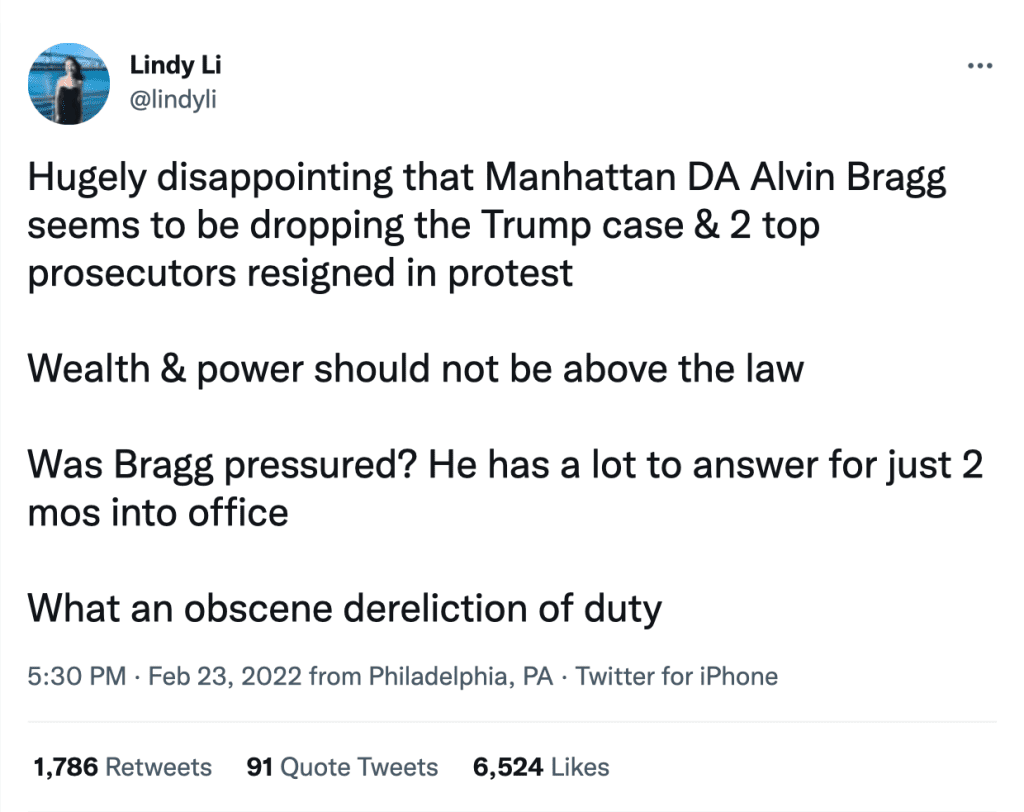
Task: Click the 5:30 PM timestamp
Action: (76, 677)
